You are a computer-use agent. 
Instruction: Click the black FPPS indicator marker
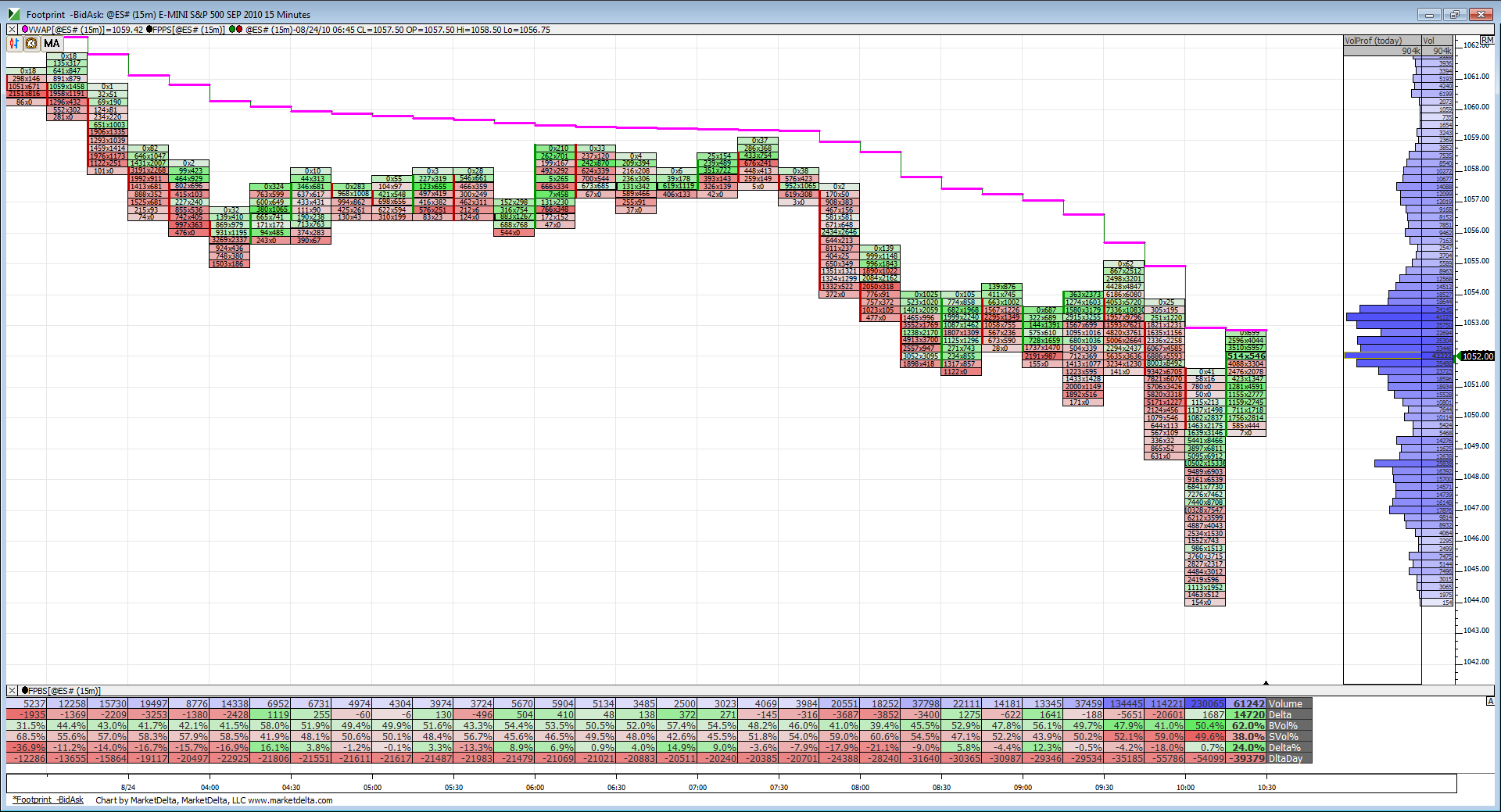pyautogui.click(x=149, y=30)
